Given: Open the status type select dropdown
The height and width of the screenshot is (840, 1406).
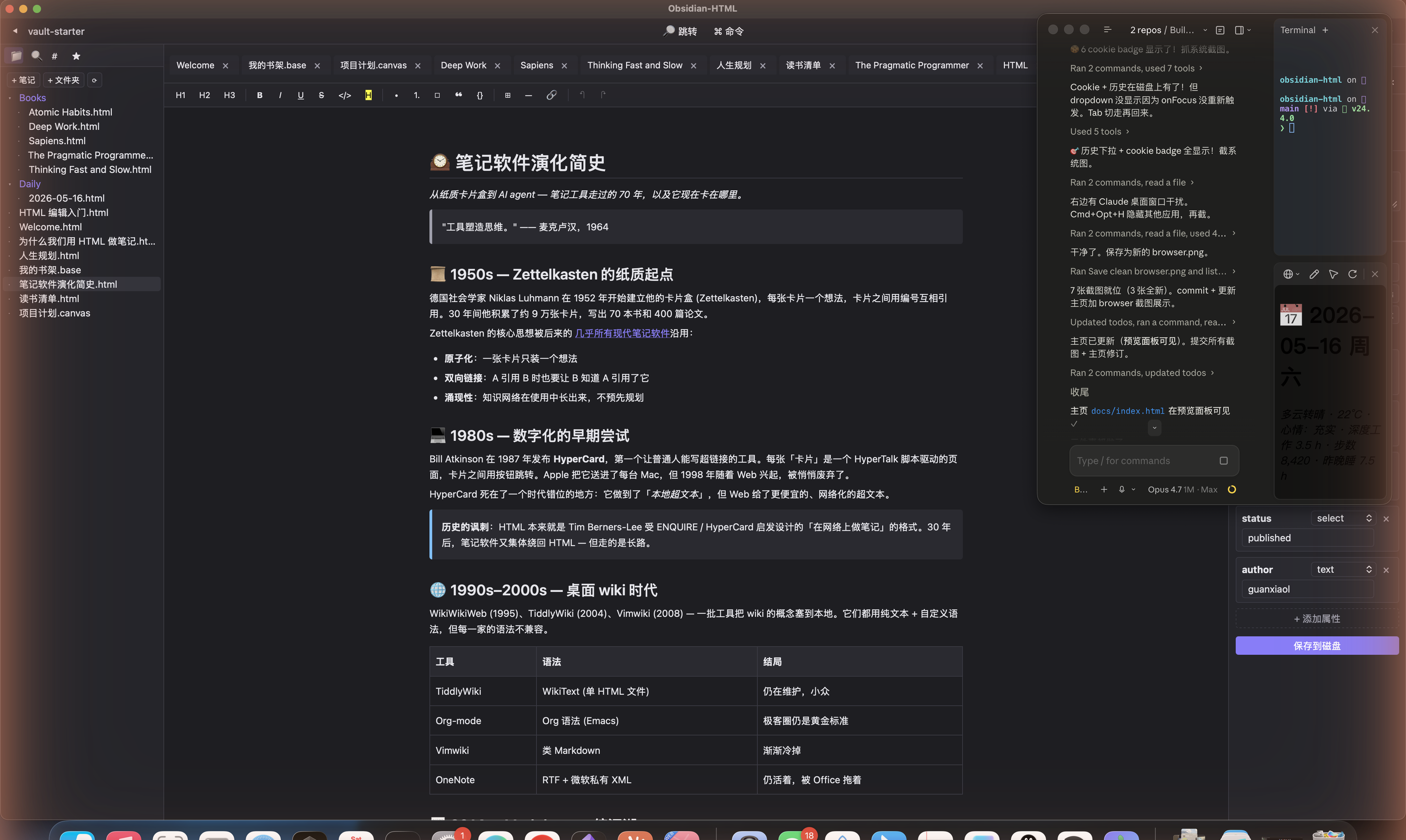Looking at the screenshot, I should [1344, 519].
